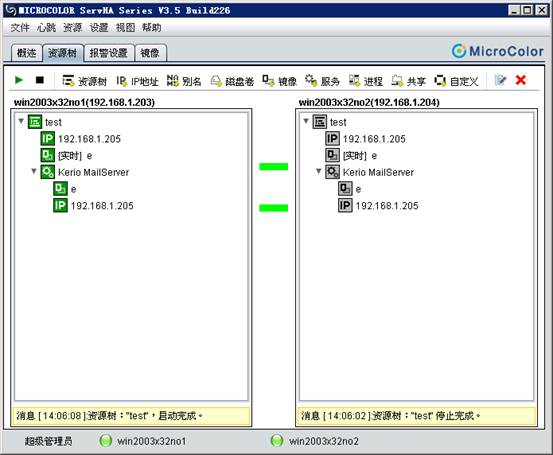Click the edit pencil toolbar icon
Screen dimensions: 553x455
(500, 80)
